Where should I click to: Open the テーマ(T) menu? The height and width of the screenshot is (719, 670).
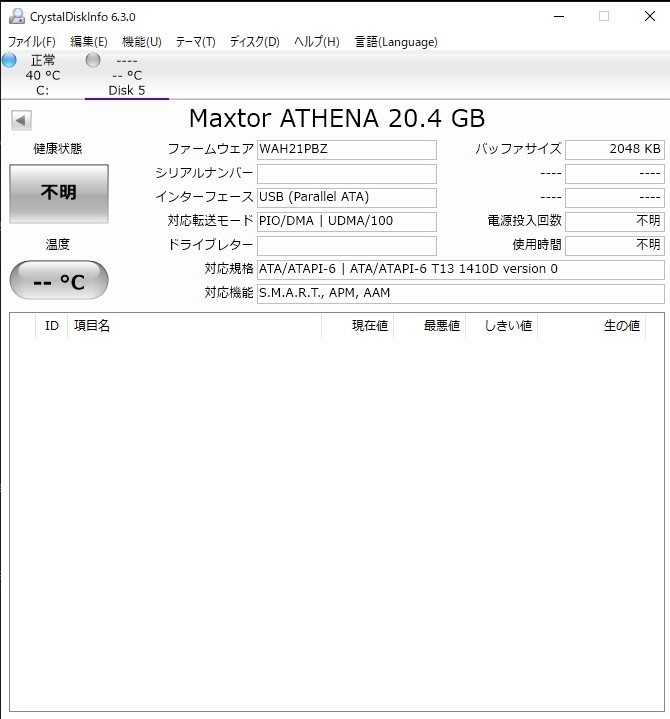pos(195,42)
